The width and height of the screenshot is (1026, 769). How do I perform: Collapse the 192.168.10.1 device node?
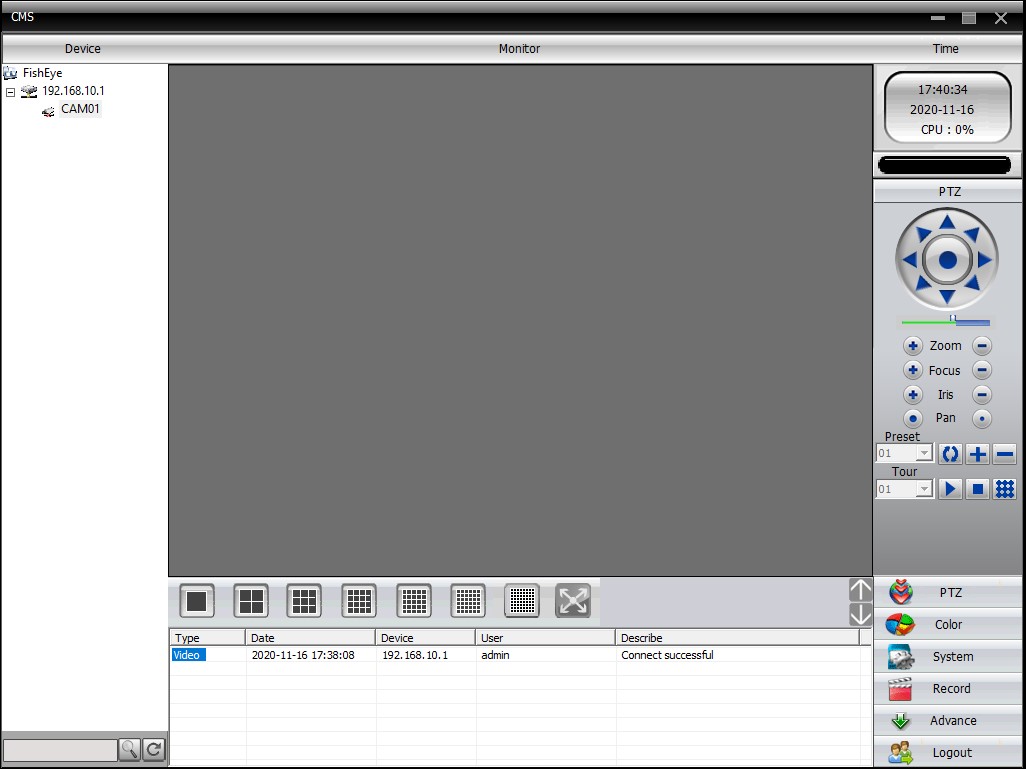pos(11,91)
